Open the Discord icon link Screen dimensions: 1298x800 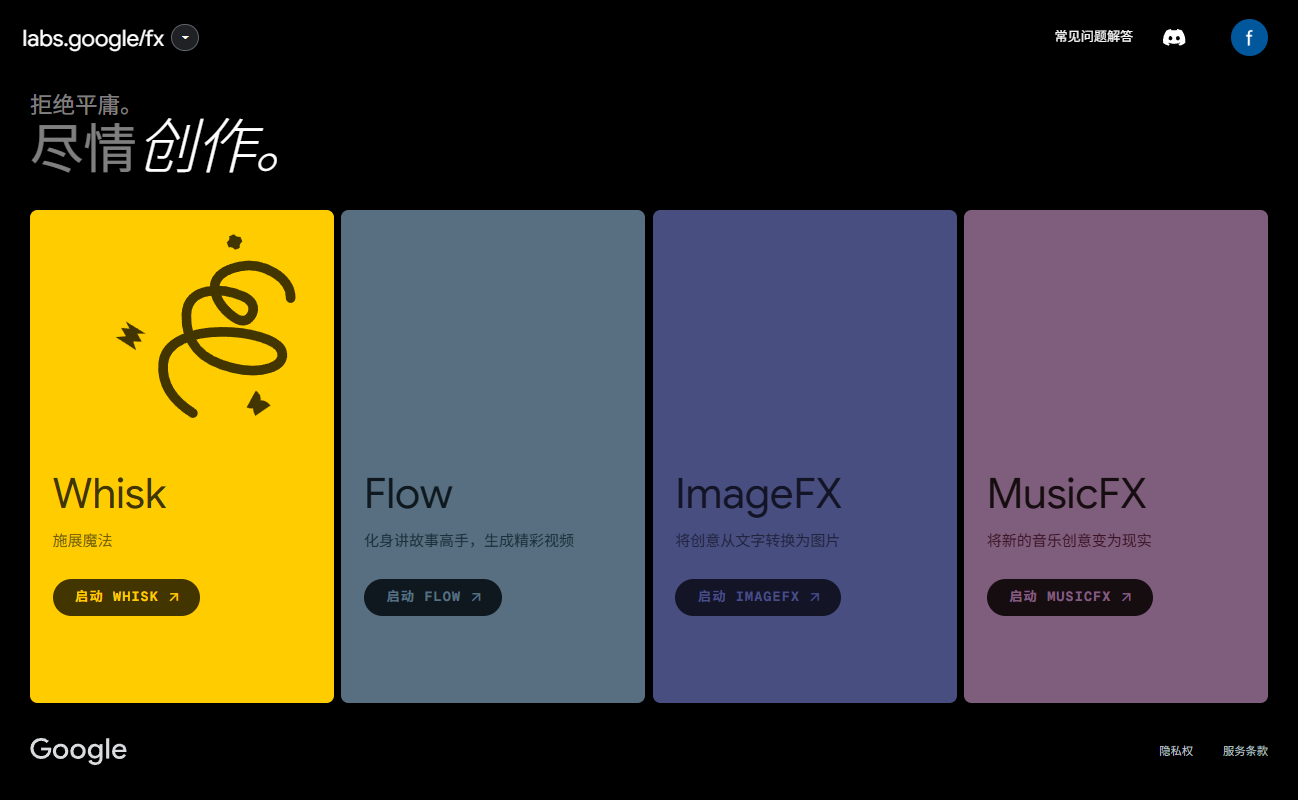1174,38
